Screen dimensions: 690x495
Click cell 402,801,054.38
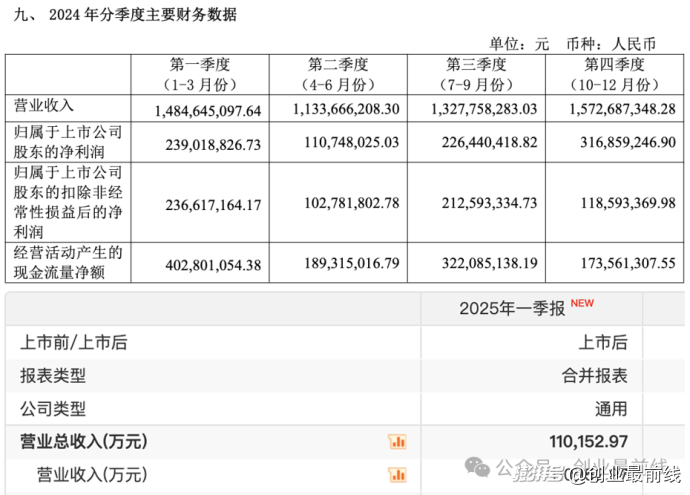[213, 265]
